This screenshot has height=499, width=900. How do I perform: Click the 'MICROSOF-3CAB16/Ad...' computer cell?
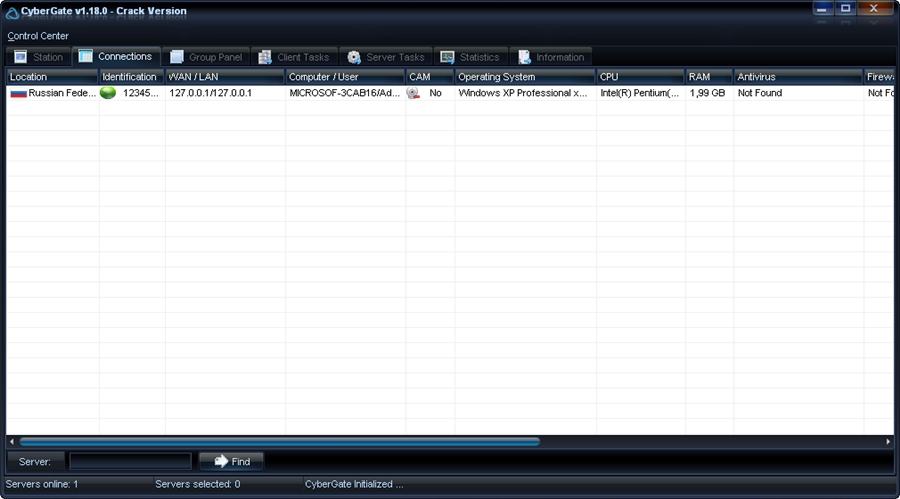[344, 93]
